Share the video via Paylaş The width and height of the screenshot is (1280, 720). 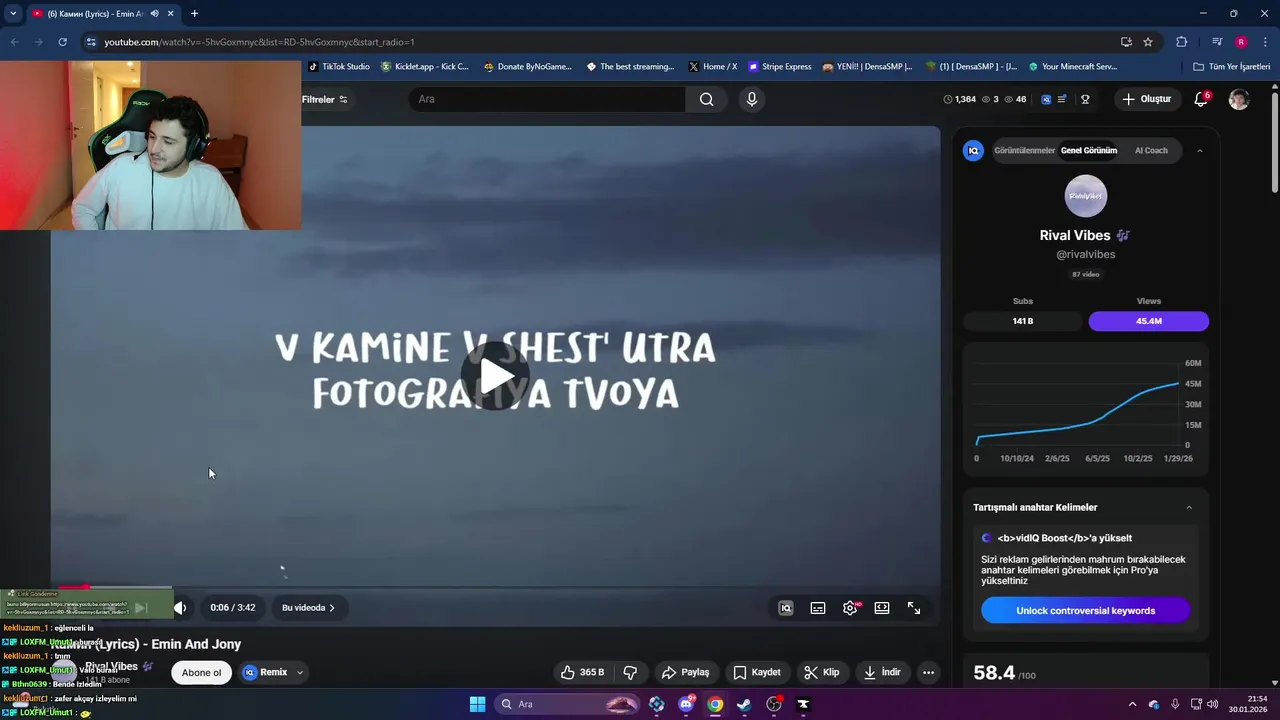pos(686,672)
